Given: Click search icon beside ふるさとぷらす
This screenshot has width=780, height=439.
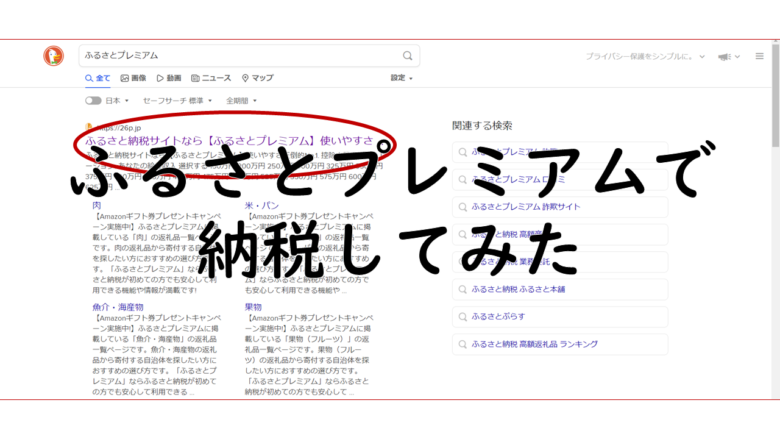Looking at the screenshot, I should 463,317.
